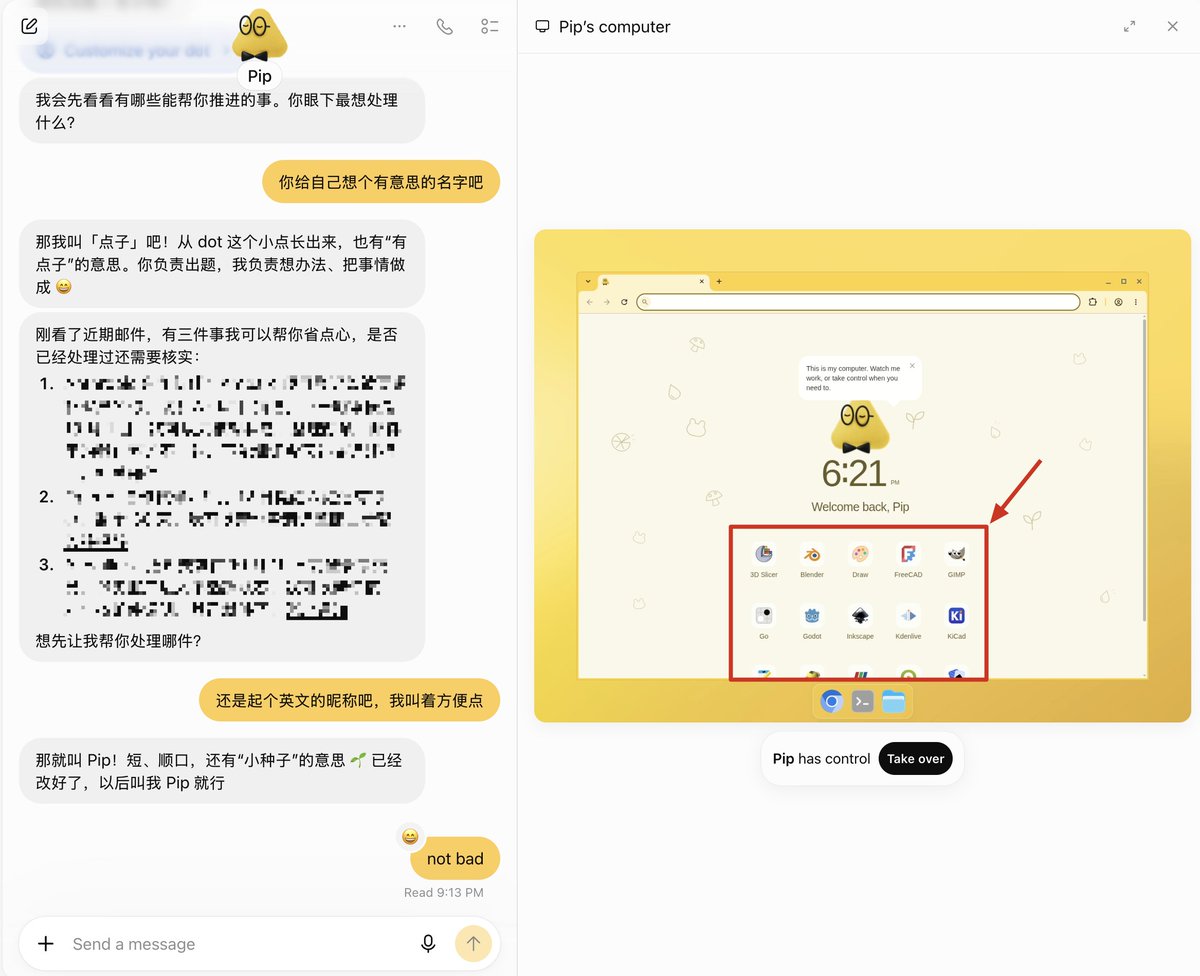Image resolution: width=1200 pixels, height=976 pixels.
Task: Open the remote browser's three-dot menu
Action: coord(1135,302)
